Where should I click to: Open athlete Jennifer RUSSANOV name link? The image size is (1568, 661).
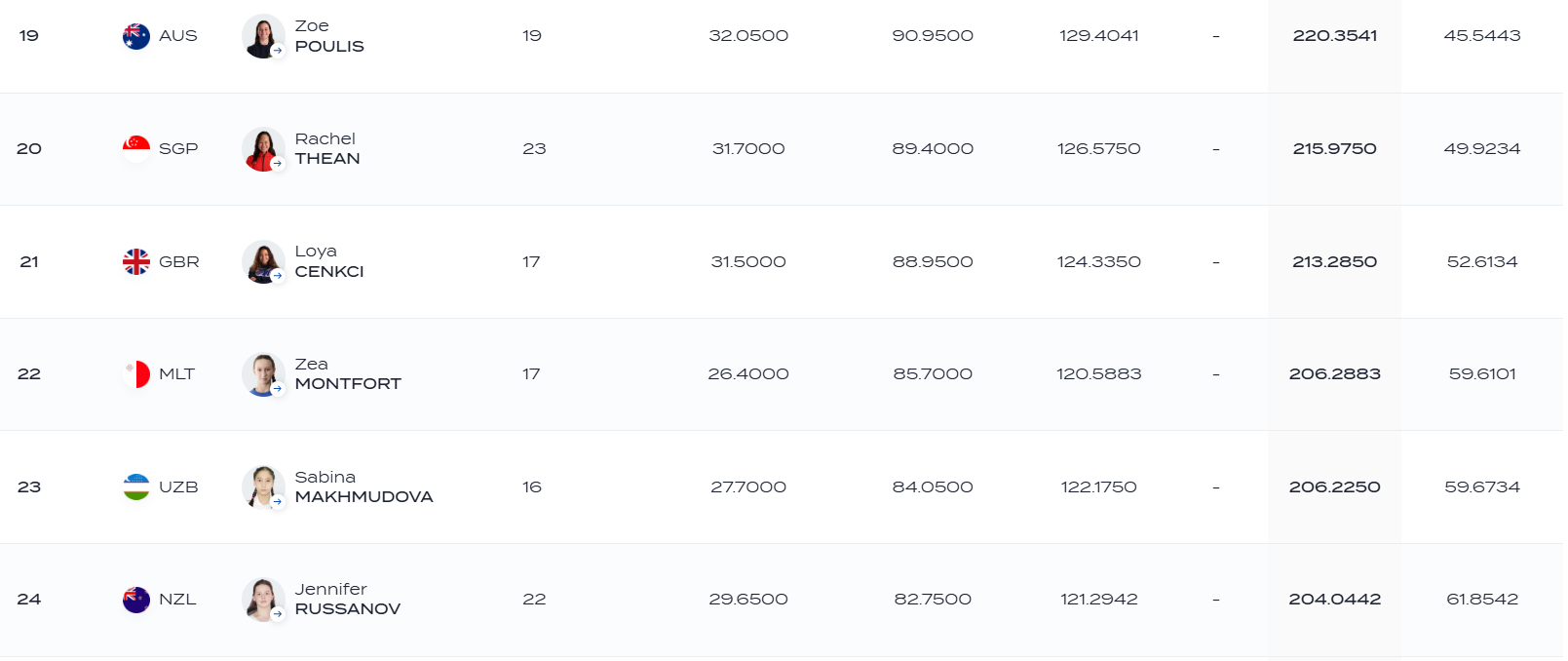[x=348, y=600]
